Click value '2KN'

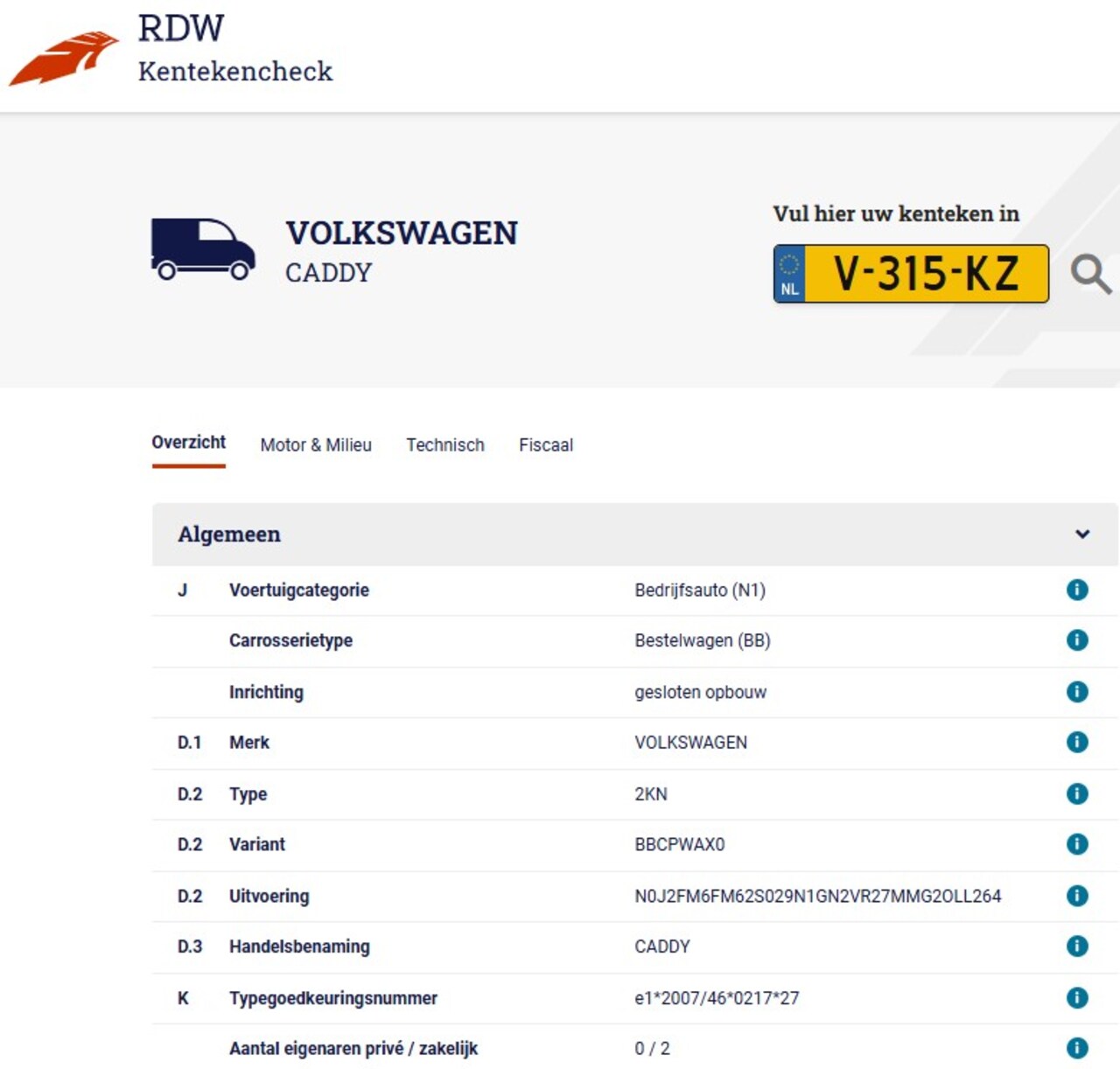point(651,793)
